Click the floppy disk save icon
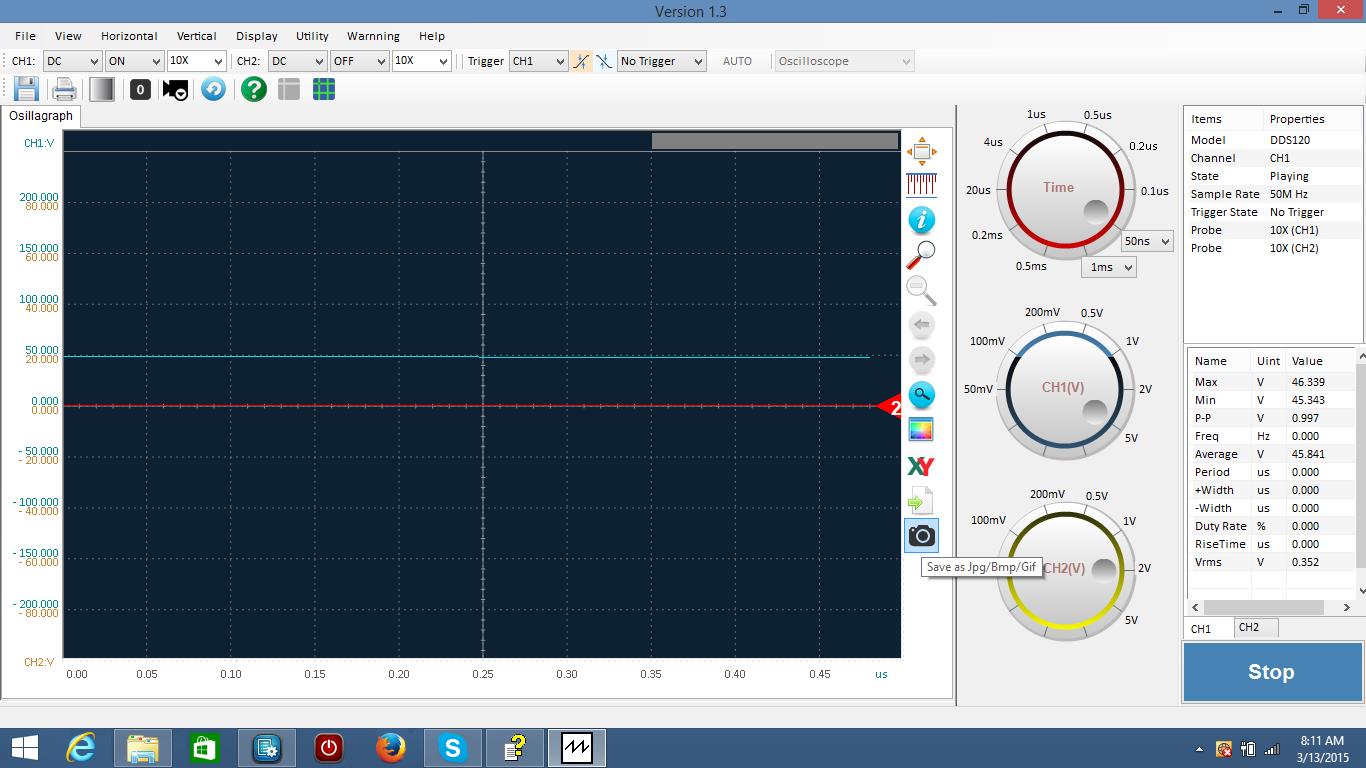1366x768 pixels. [26, 89]
